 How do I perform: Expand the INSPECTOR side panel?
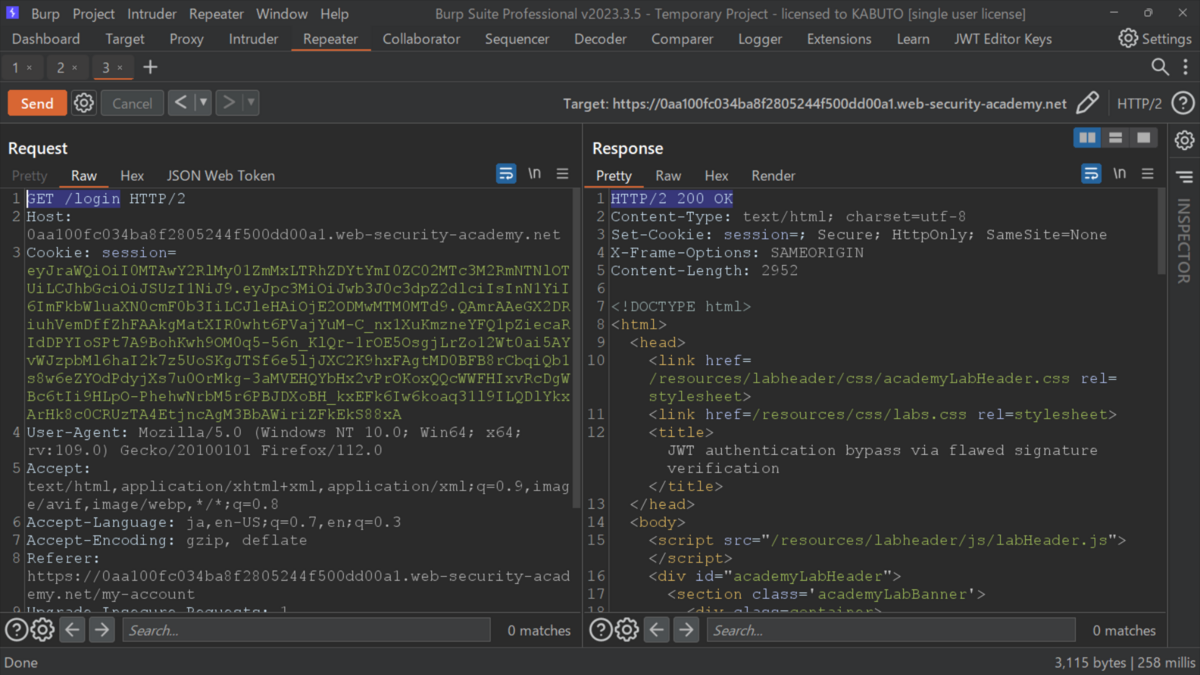pyautogui.click(x=1184, y=240)
